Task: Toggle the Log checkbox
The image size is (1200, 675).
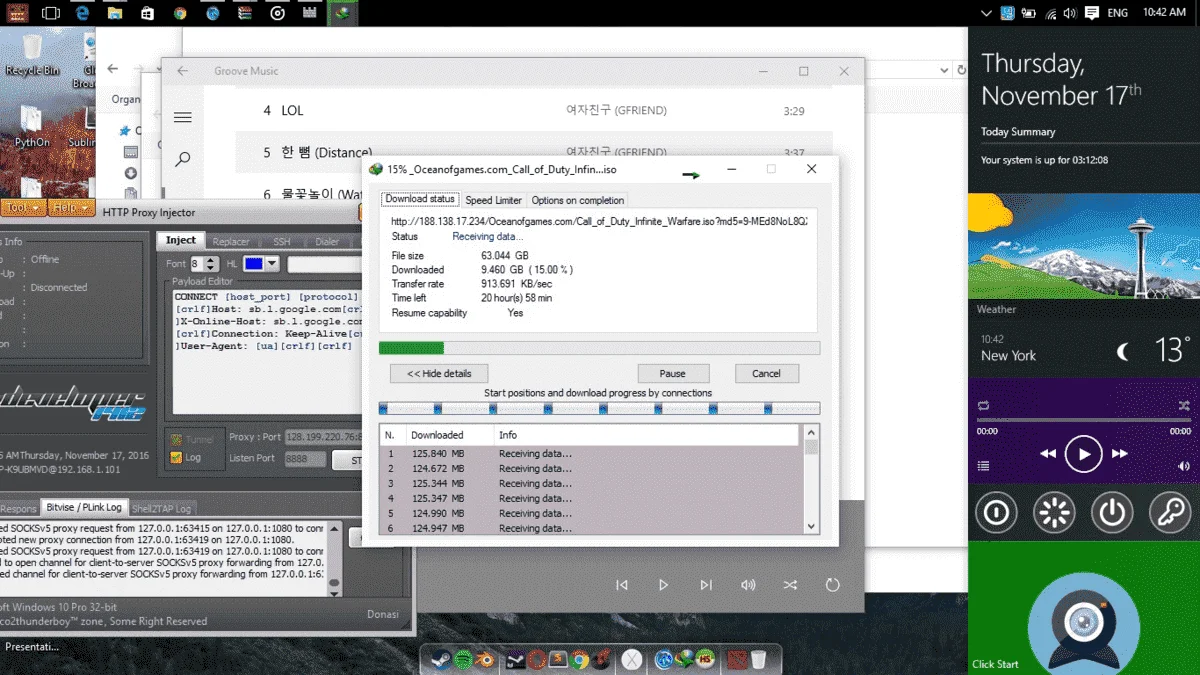Action: pyautogui.click(x=177, y=457)
